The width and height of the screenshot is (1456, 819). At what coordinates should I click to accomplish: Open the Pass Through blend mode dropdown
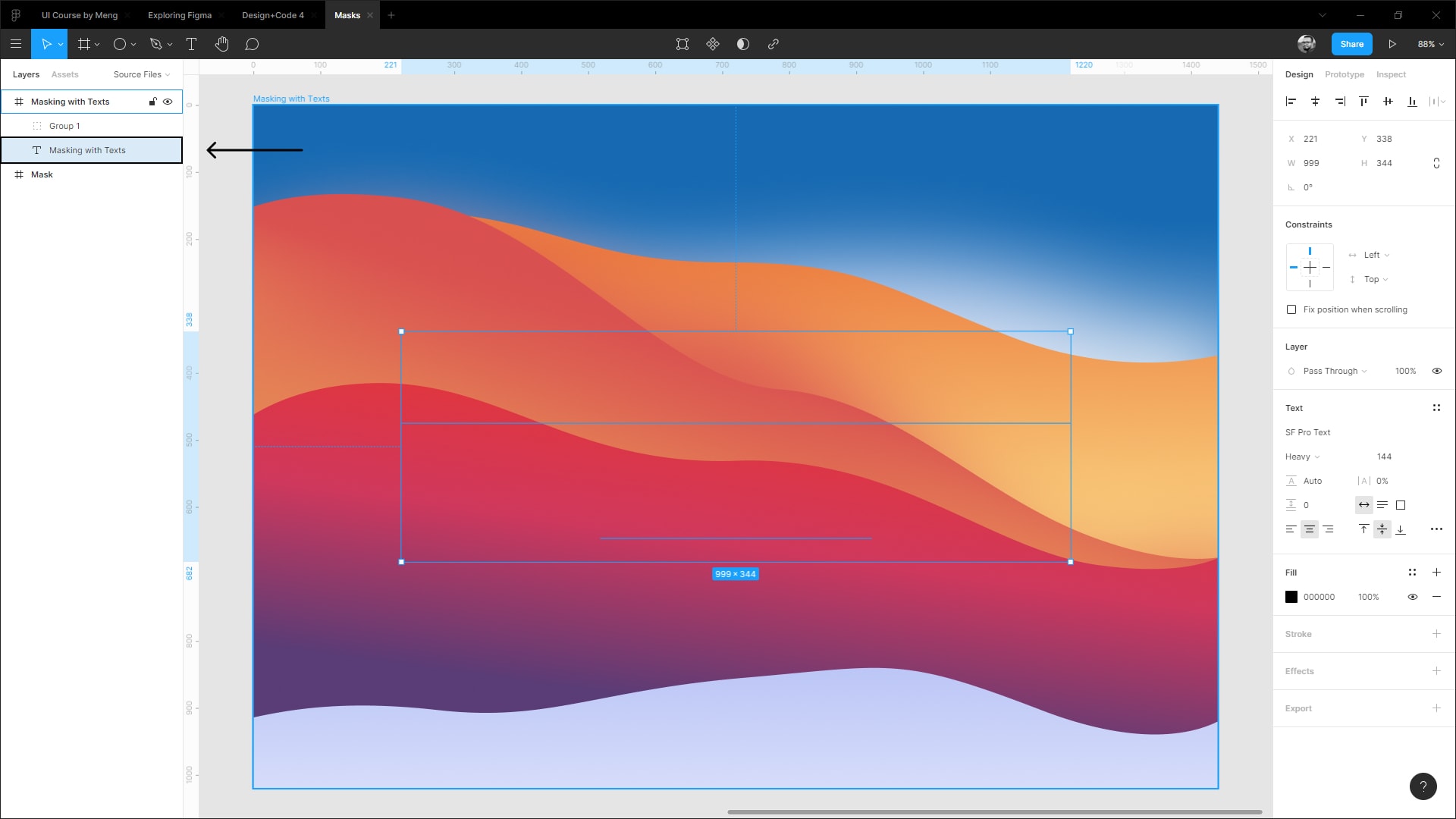(1334, 371)
